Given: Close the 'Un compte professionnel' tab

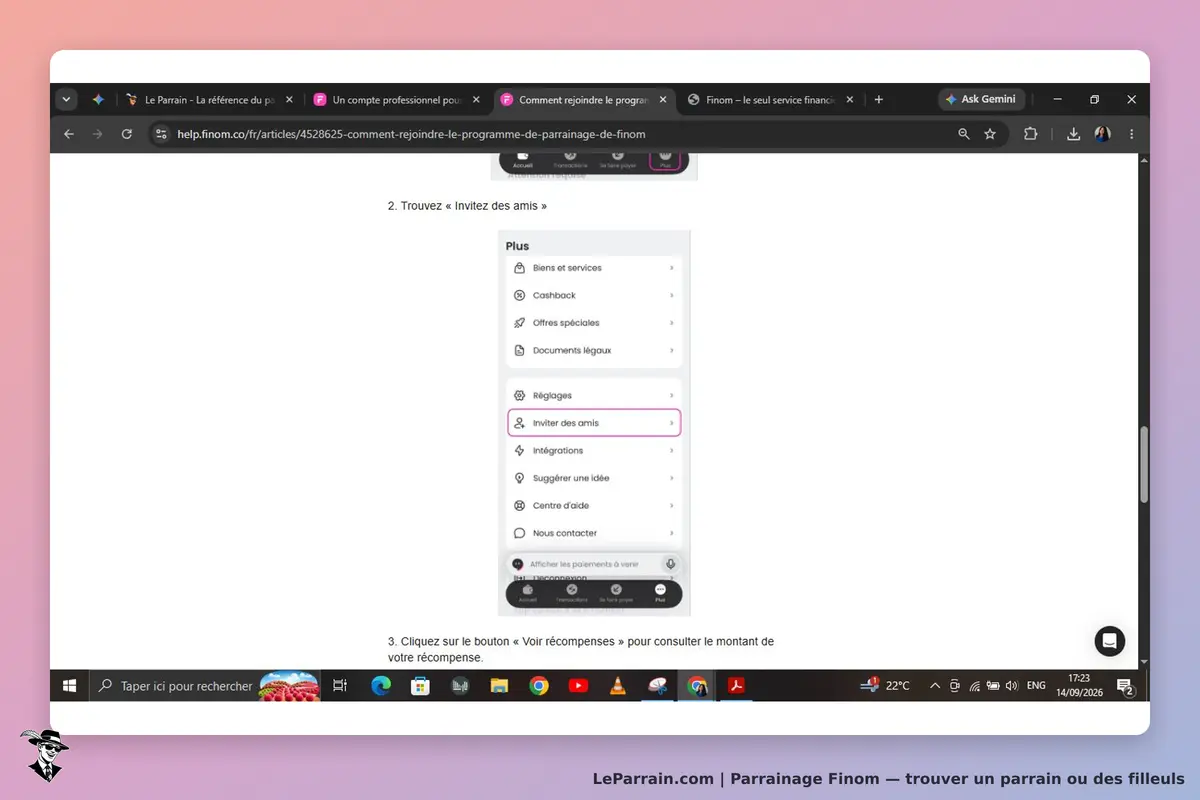Looking at the screenshot, I should [x=476, y=100].
